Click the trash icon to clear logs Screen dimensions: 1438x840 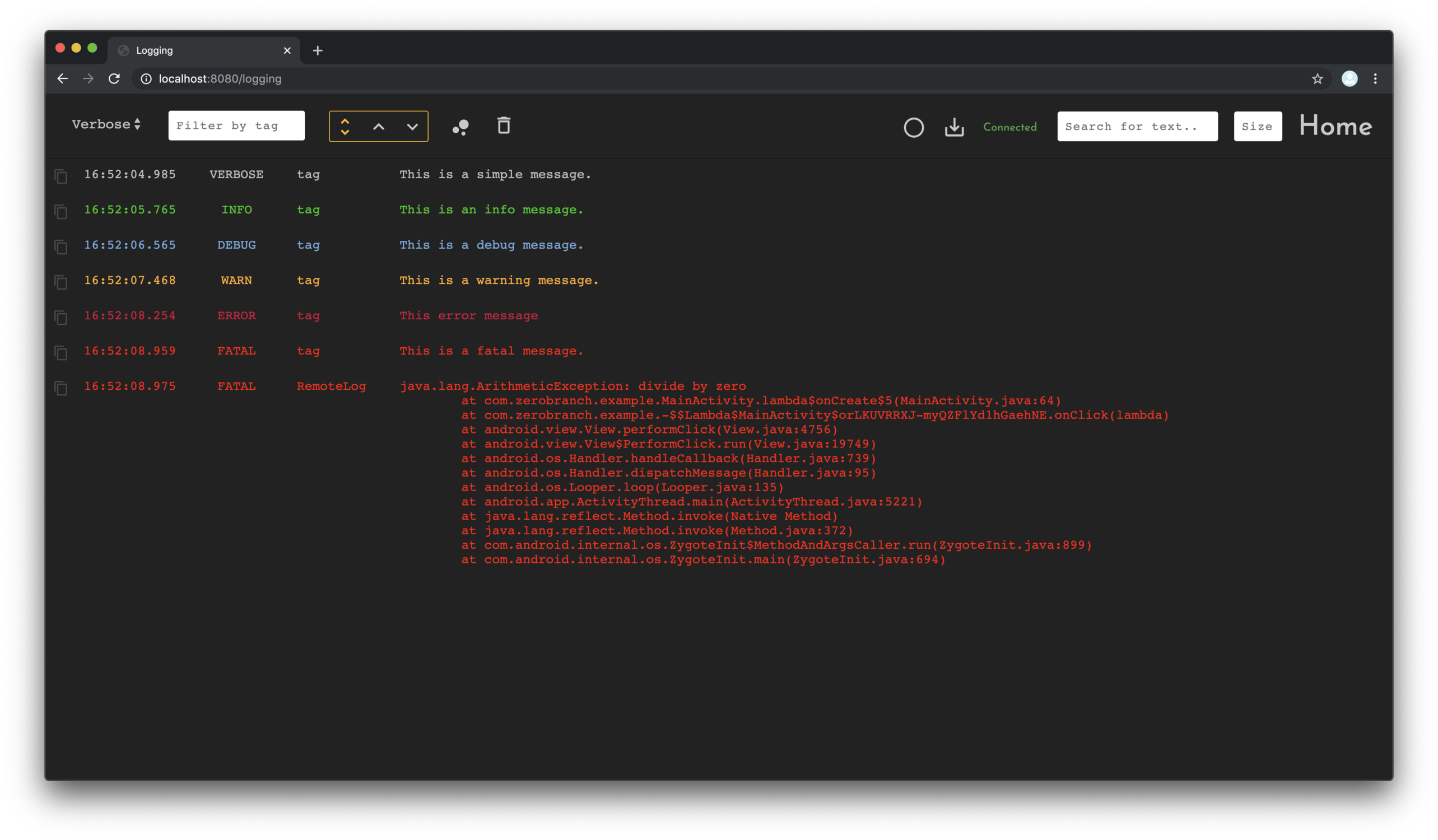(503, 125)
